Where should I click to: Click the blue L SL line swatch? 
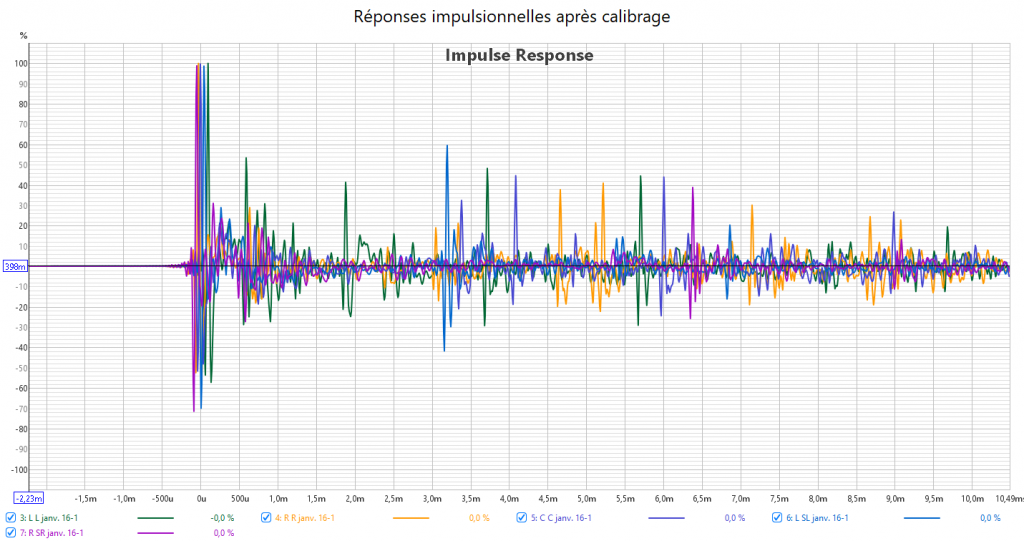tap(921, 518)
